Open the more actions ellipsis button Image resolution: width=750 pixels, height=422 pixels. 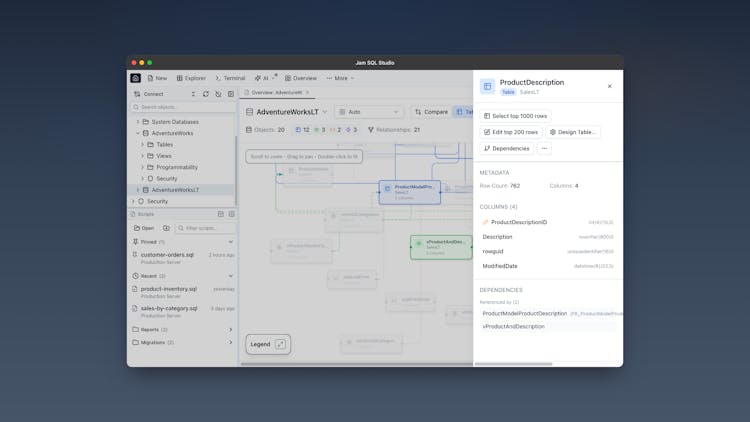pos(544,148)
